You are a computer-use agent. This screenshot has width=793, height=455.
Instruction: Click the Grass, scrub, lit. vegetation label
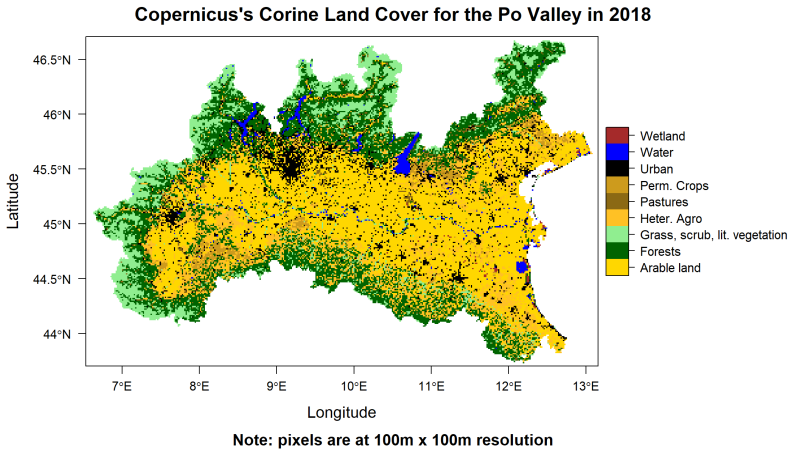tap(713, 235)
